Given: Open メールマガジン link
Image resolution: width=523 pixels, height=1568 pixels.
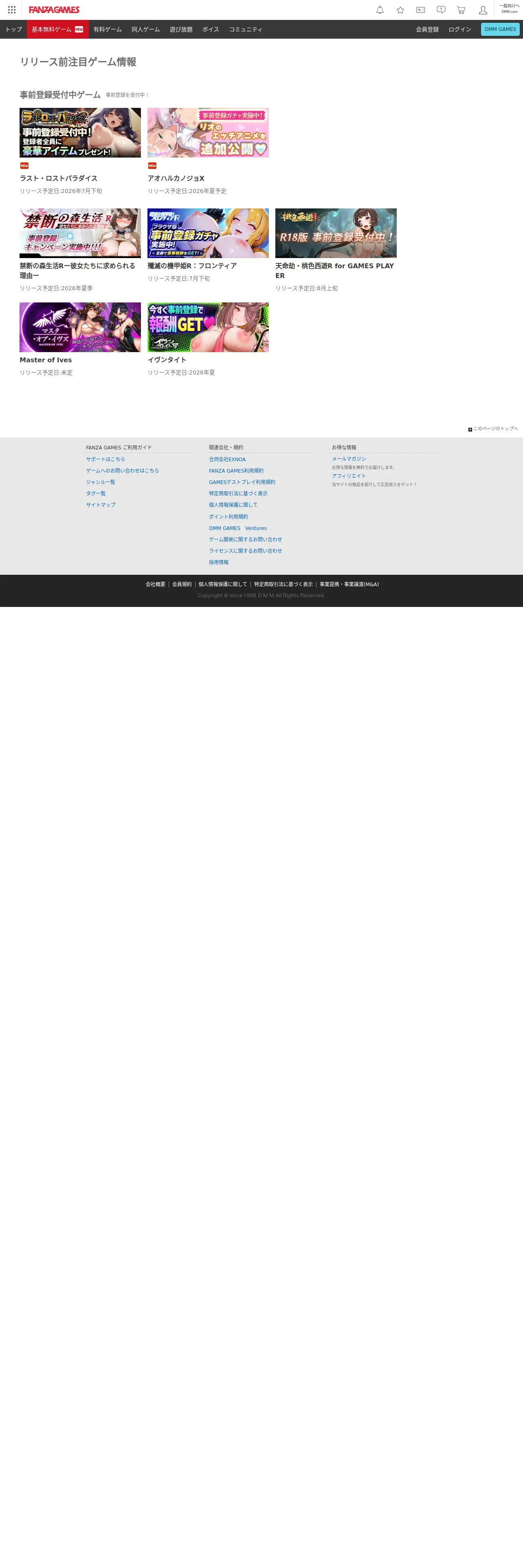Looking at the screenshot, I should 349,459.
